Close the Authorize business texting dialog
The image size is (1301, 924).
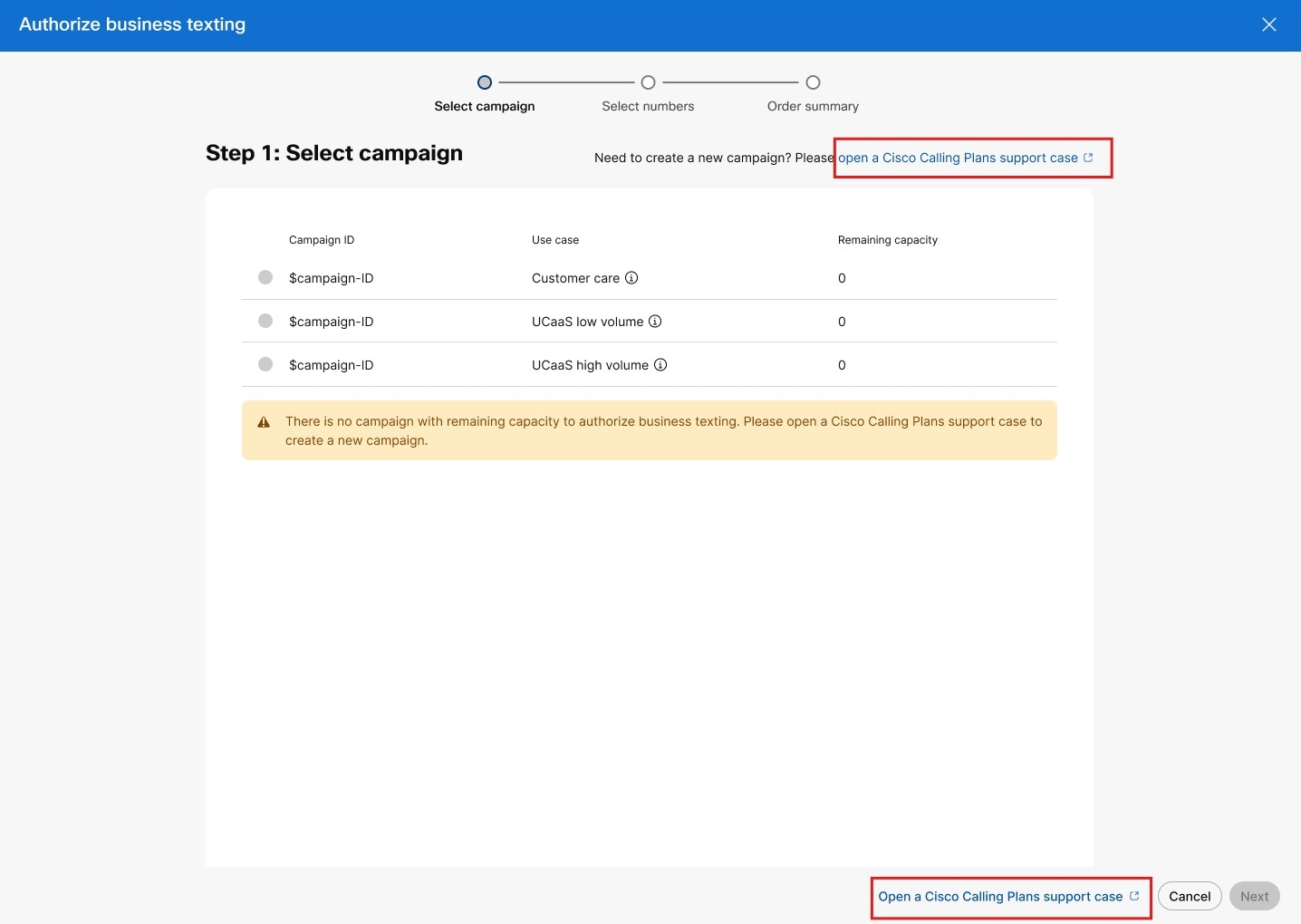[1269, 24]
